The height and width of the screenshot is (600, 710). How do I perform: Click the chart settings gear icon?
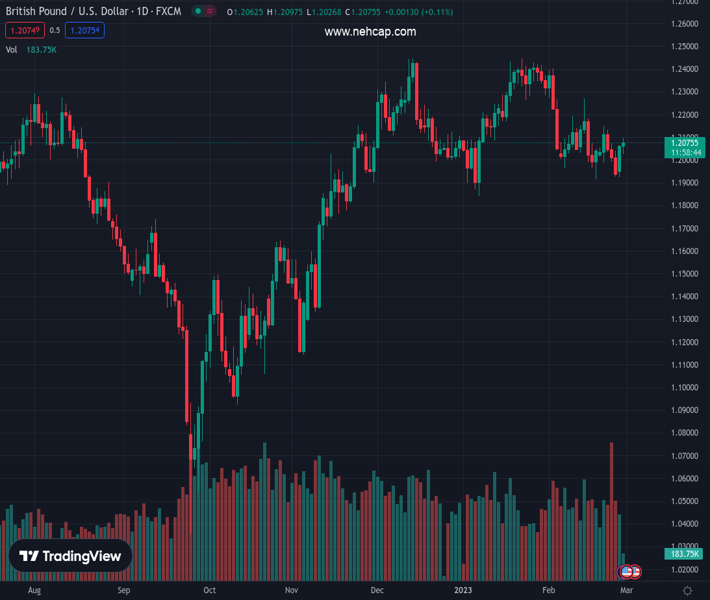[687, 591]
